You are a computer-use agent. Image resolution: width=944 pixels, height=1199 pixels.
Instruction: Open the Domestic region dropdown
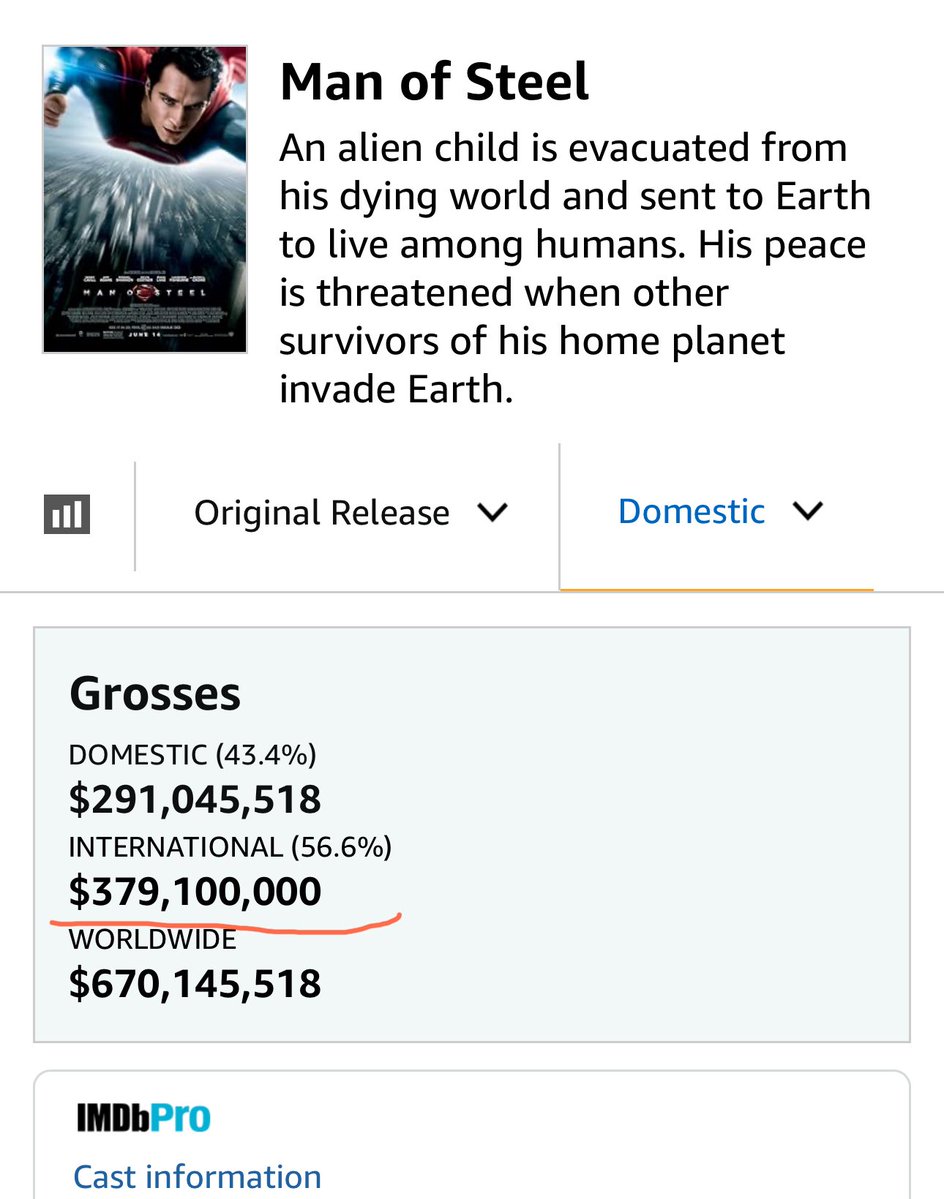pyautogui.click(x=720, y=511)
